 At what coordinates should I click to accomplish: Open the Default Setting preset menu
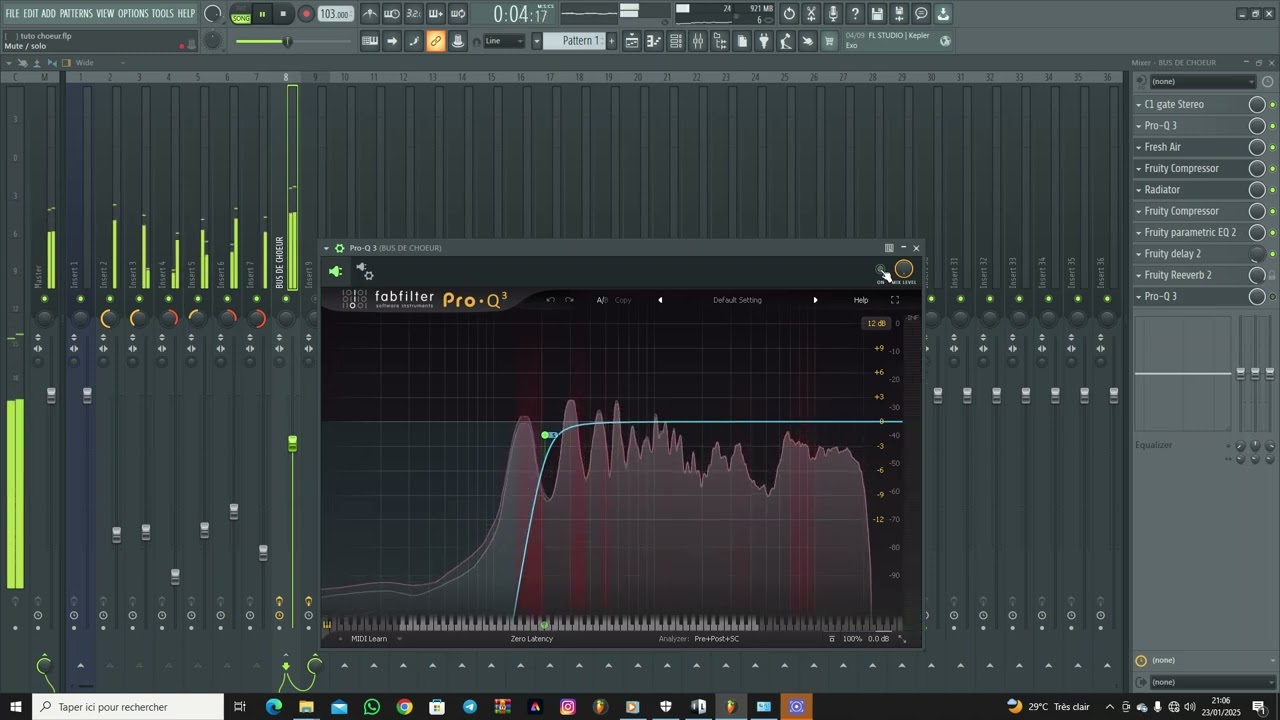coord(737,300)
